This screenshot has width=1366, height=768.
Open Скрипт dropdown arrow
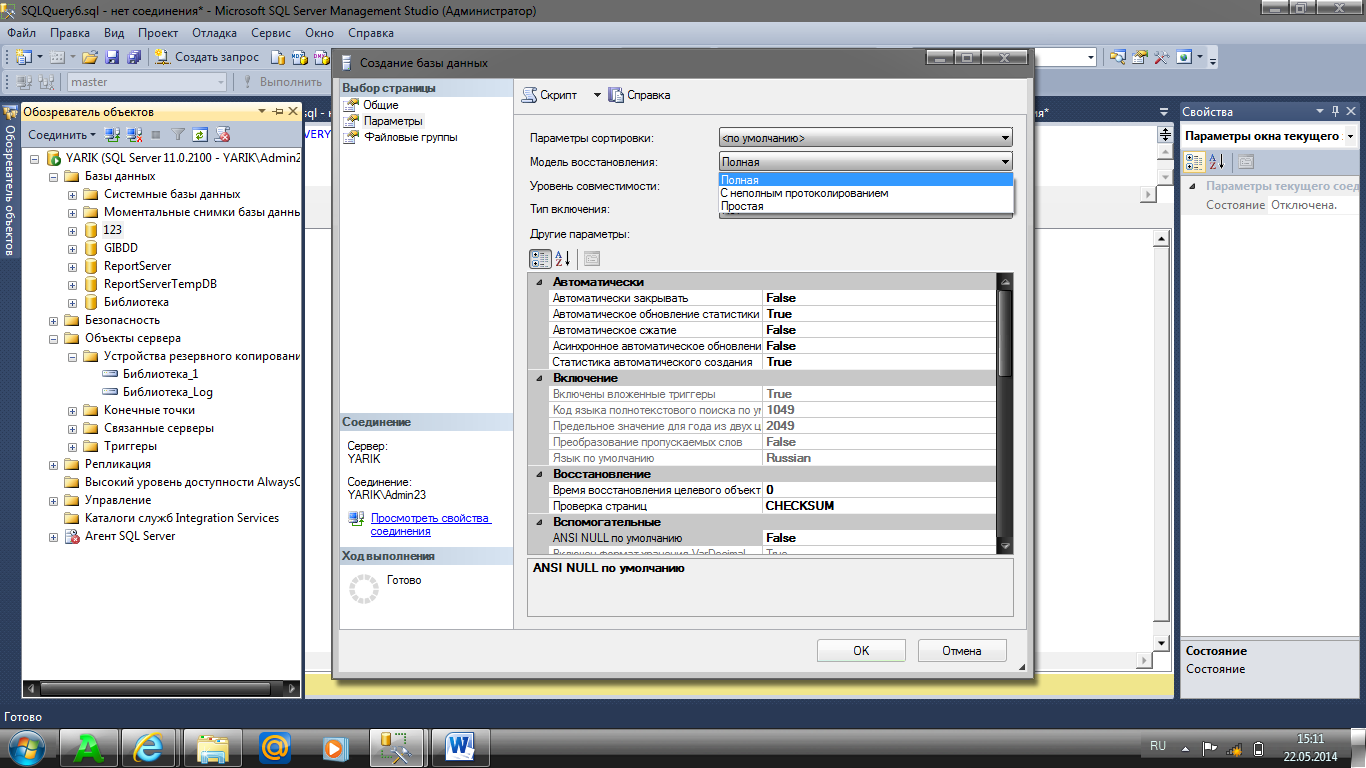click(x=597, y=95)
